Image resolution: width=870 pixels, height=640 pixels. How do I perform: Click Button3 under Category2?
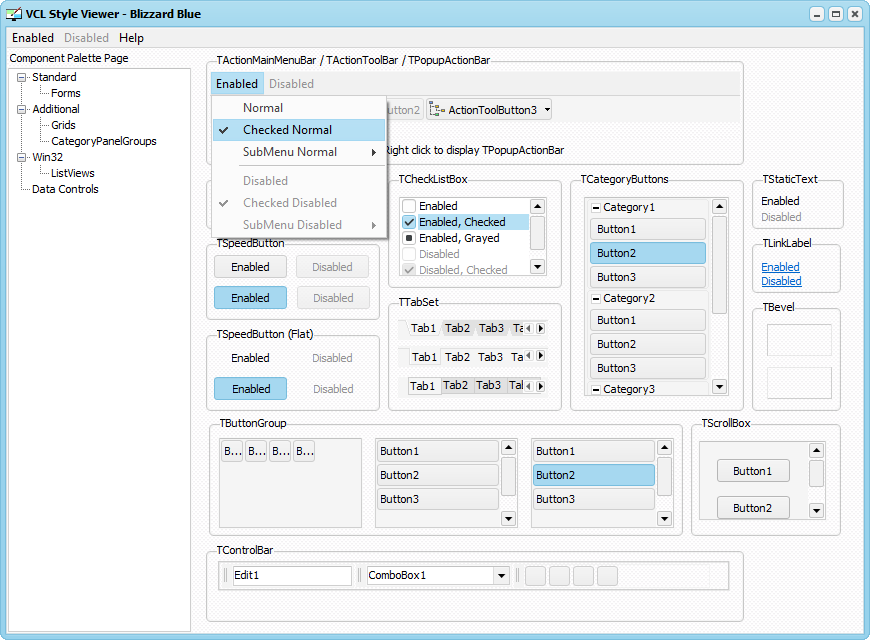point(648,368)
